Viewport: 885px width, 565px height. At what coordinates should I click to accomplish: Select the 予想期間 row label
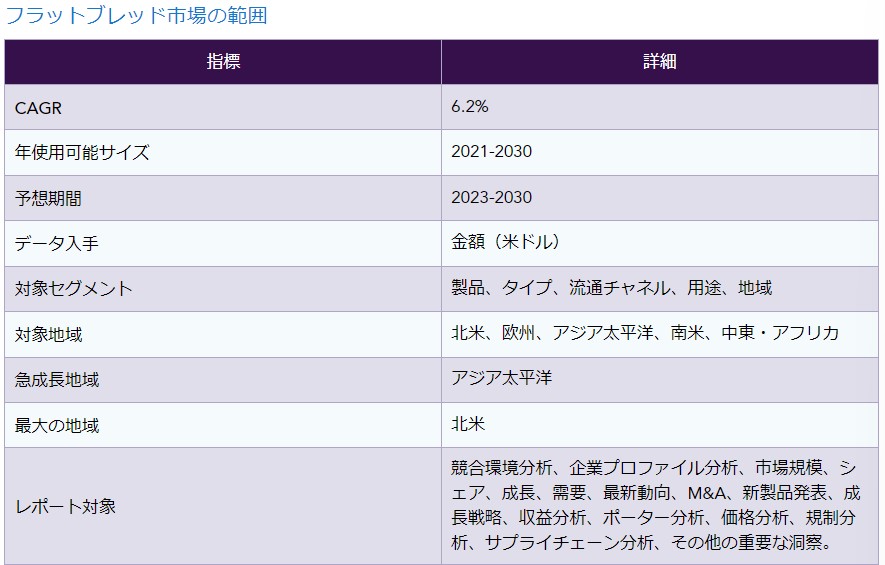[48, 198]
